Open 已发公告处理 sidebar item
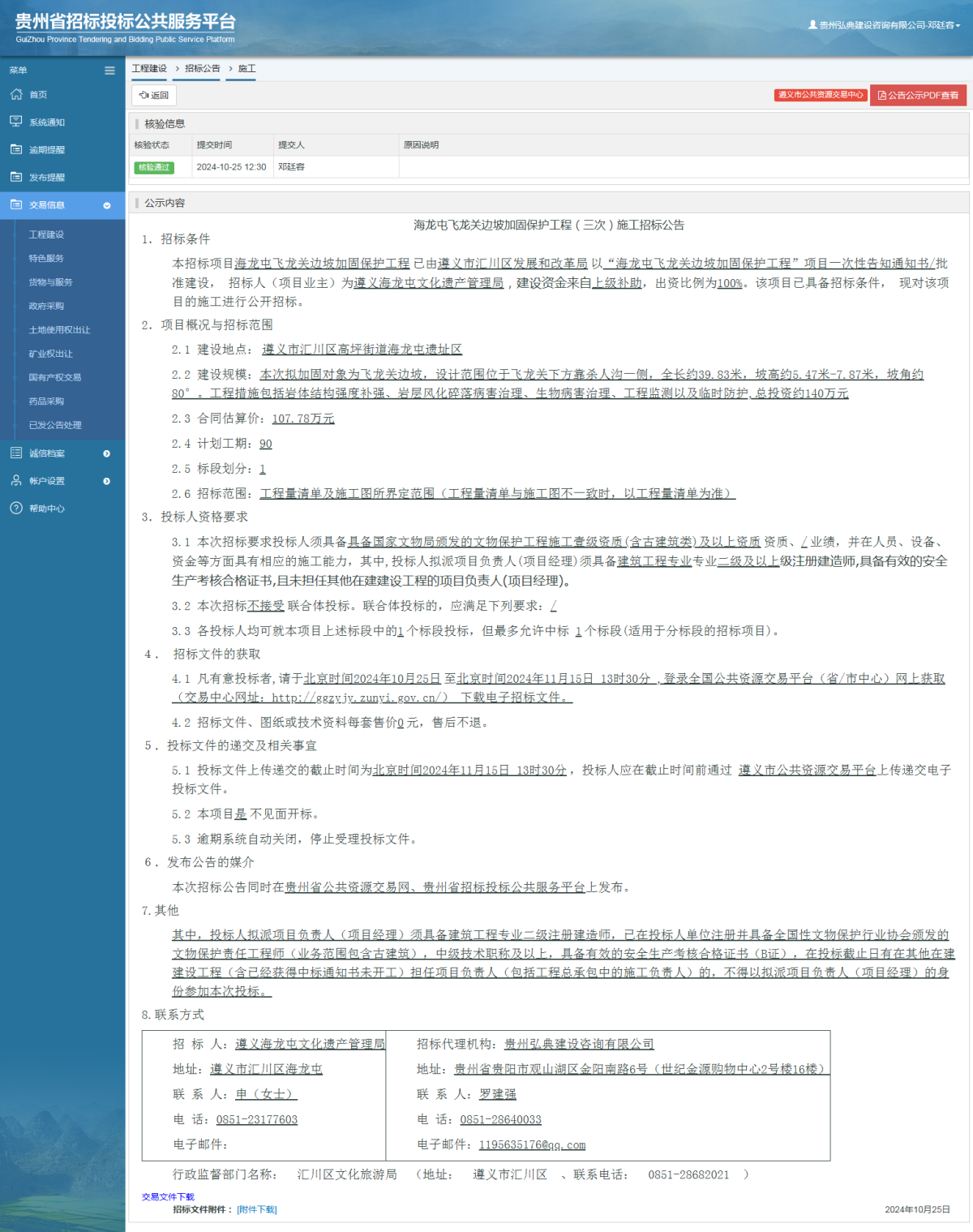The height and width of the screenshot is (1232, 973). point(55,425)
